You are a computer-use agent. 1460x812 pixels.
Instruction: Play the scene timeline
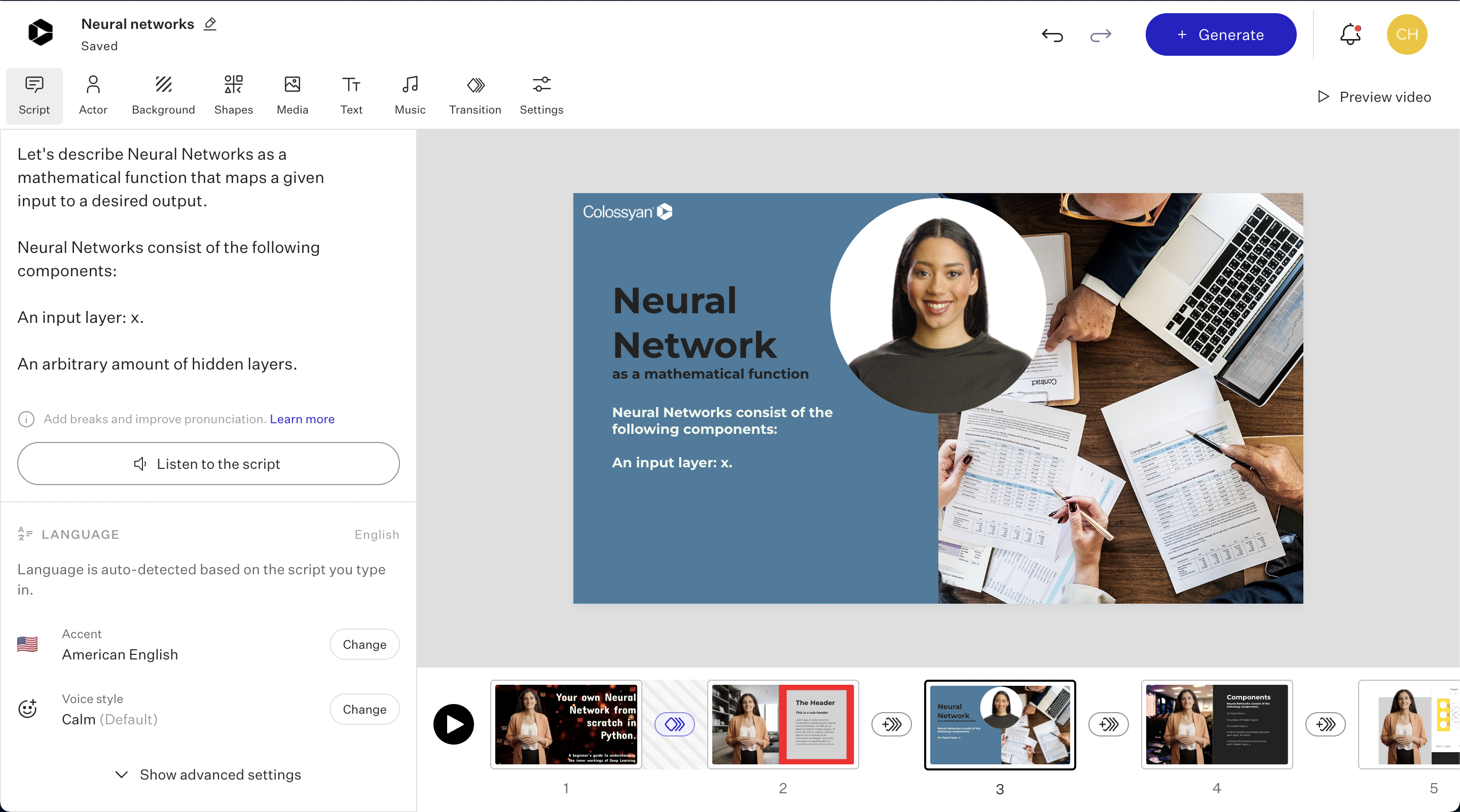(x=453, y=724)
